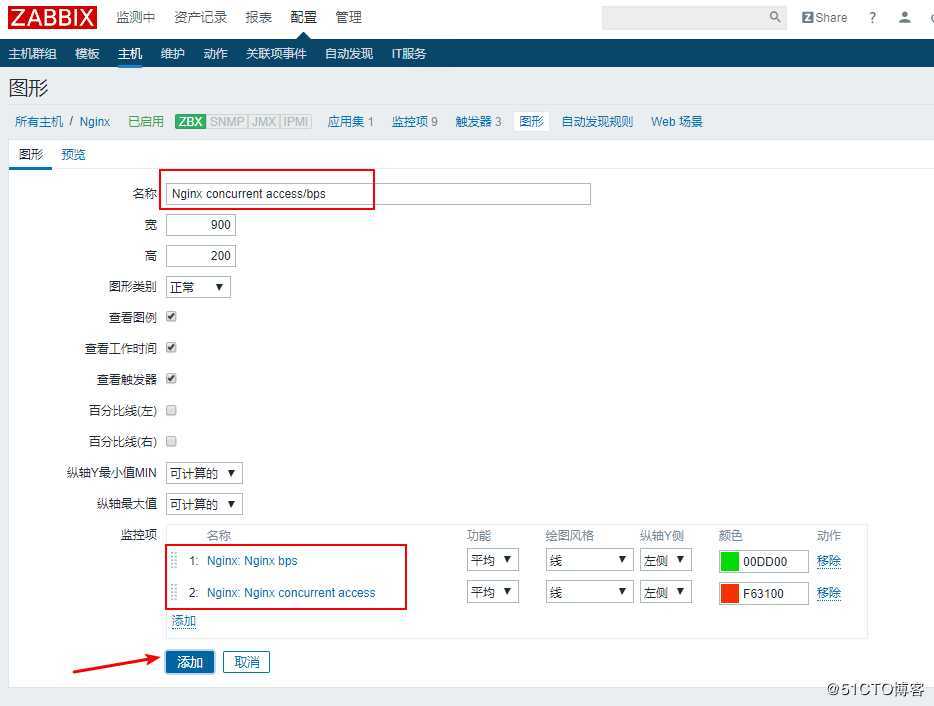
Task: Click the 宽 width input field
Action: 200,224
